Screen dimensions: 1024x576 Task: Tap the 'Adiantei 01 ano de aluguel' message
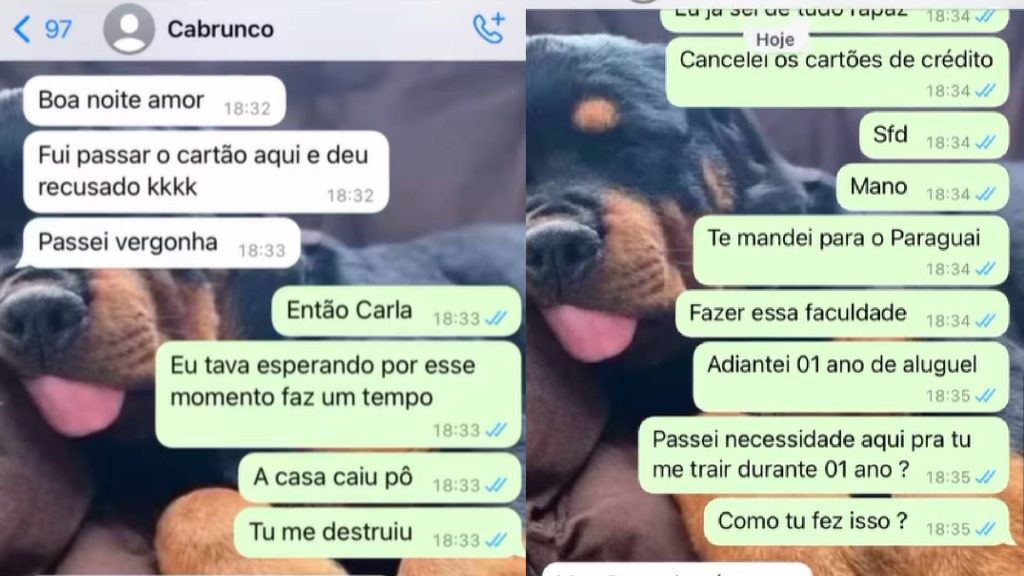[x=850, y=377]
